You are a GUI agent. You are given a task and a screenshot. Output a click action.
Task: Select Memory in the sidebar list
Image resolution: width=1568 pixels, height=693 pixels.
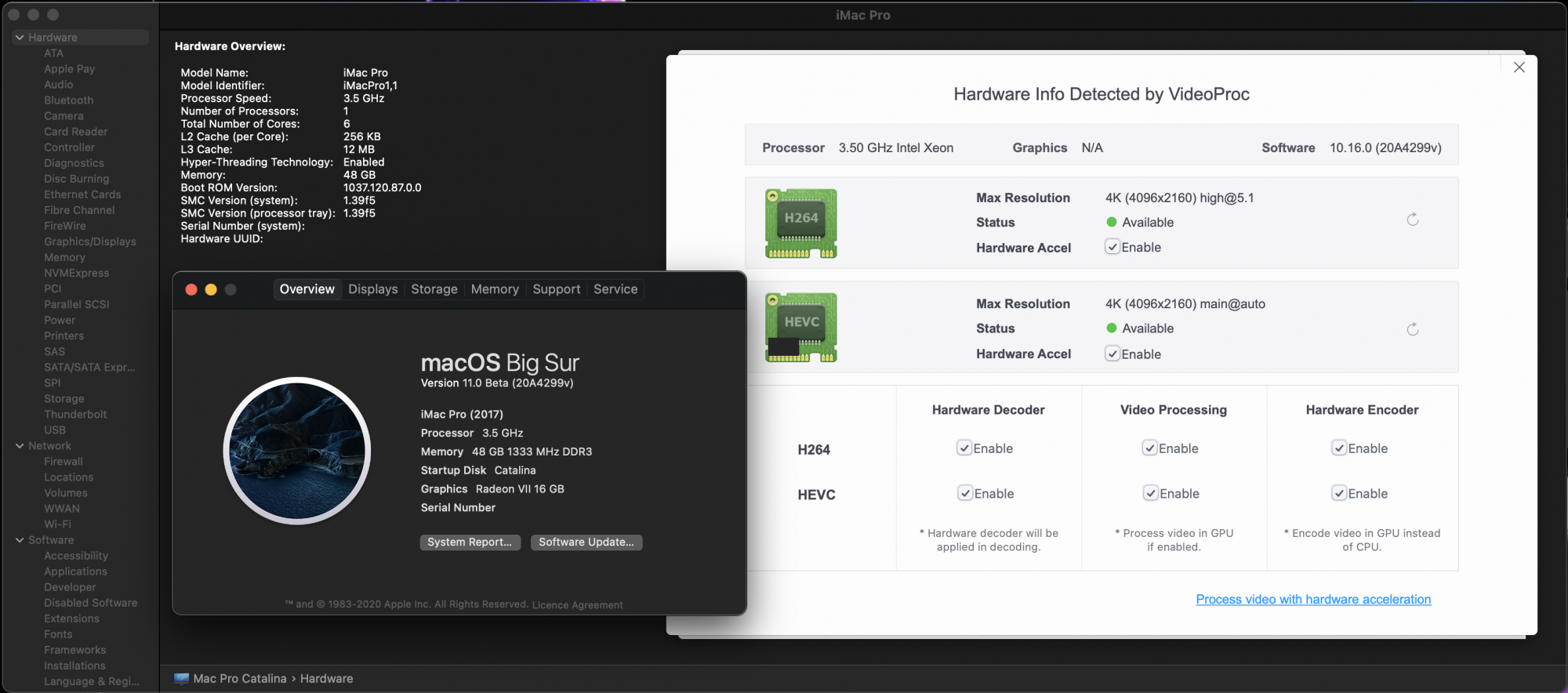pyautogui.click(x=65, y=257)
